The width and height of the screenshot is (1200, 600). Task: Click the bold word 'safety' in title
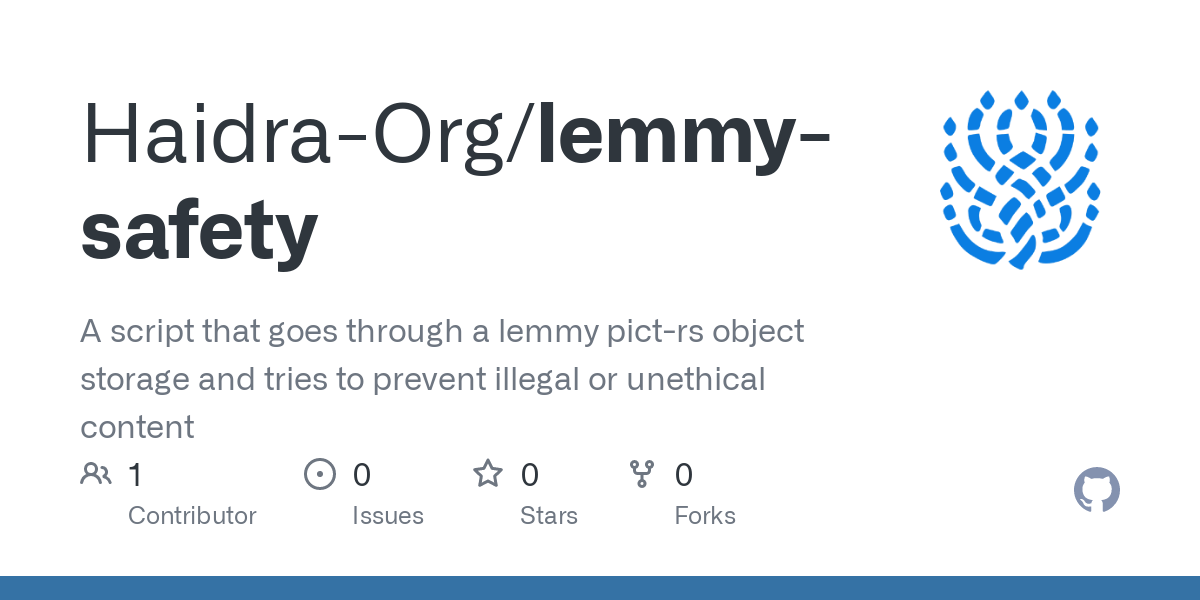199,228
